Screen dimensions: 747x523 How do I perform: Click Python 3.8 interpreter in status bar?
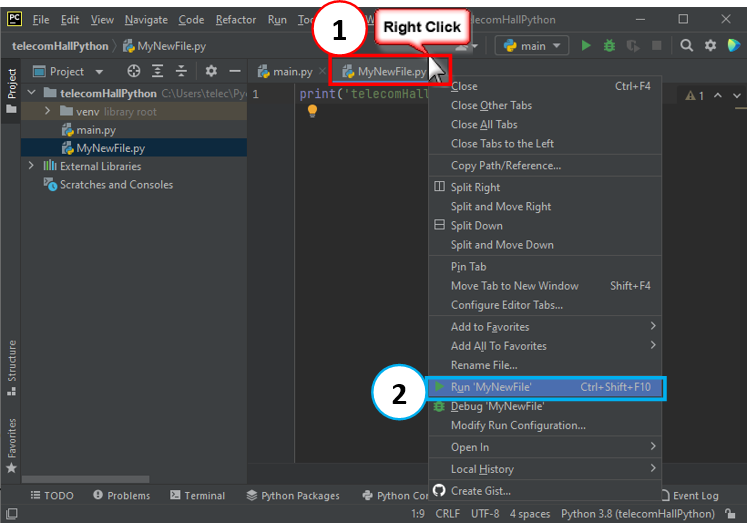tap(637, 514)
